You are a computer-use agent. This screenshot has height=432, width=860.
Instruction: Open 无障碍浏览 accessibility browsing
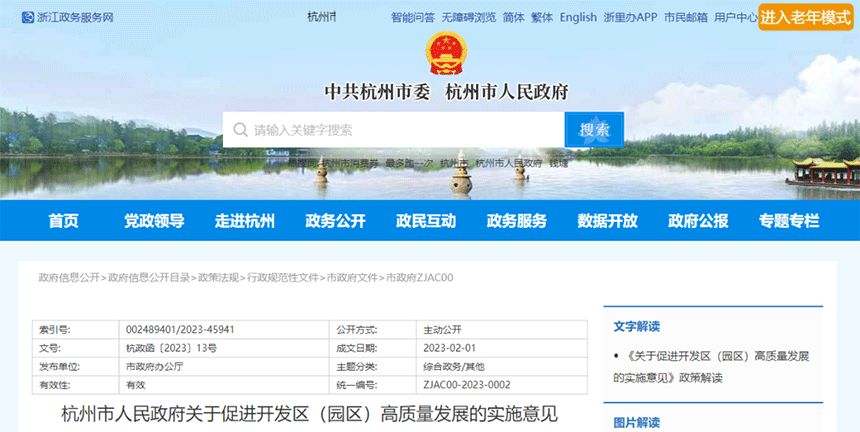(469, 17)
